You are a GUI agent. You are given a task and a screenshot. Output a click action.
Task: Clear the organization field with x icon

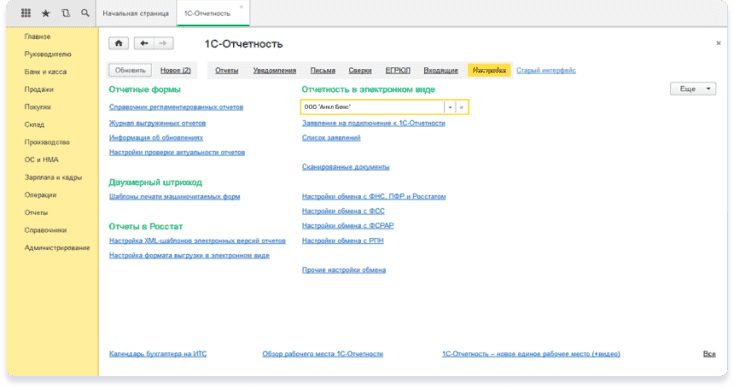(x=462, y=107)
